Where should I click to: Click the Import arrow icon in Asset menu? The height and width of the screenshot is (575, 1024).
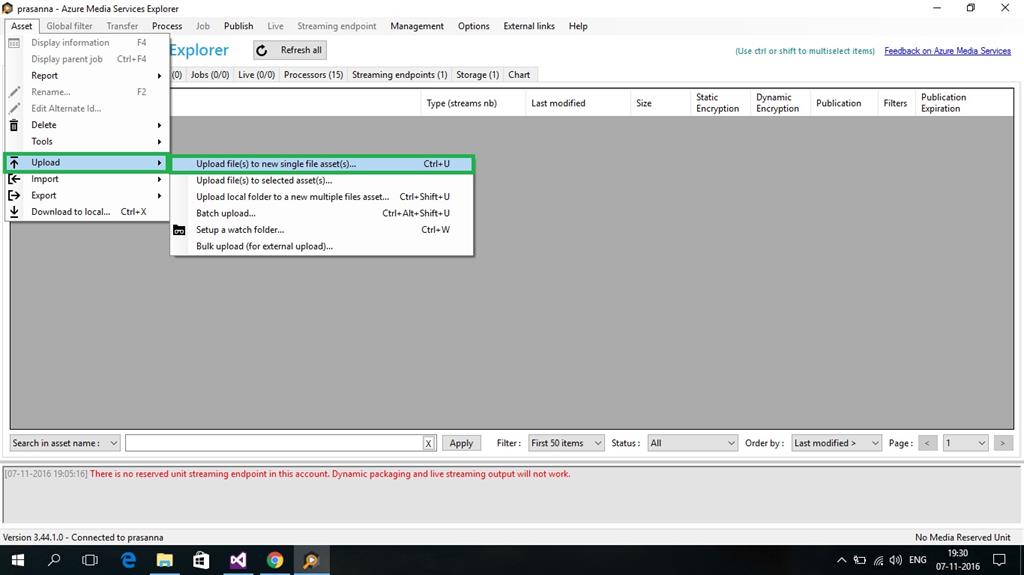[14, 179]
